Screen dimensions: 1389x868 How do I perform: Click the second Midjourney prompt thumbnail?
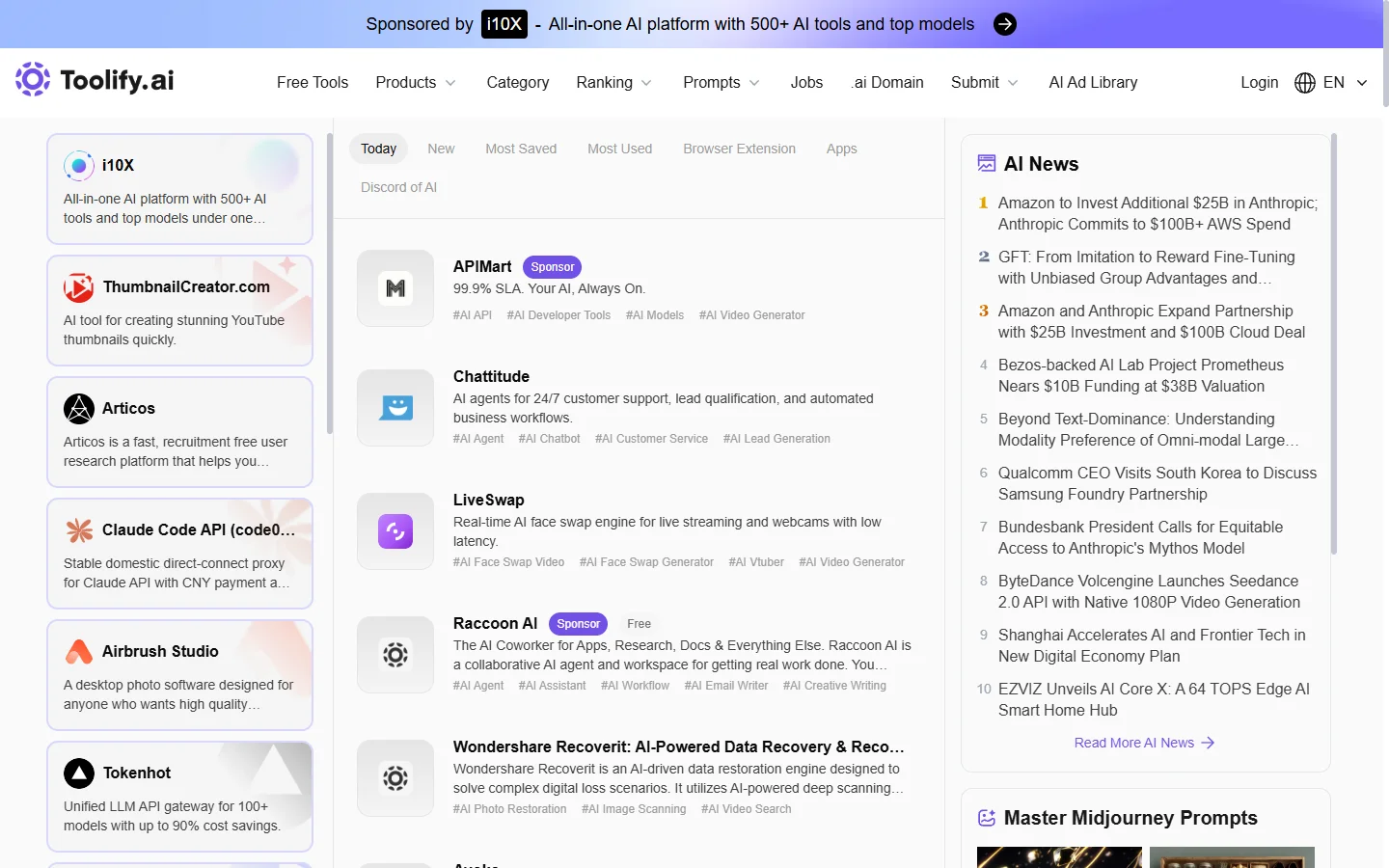coord(1232,857)
